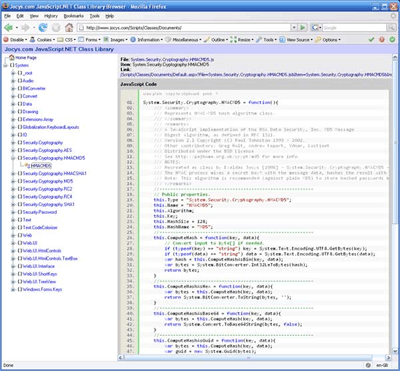400x371 pixels.
Task: Click the address bar URL field
Action: (x=184, y=28)
